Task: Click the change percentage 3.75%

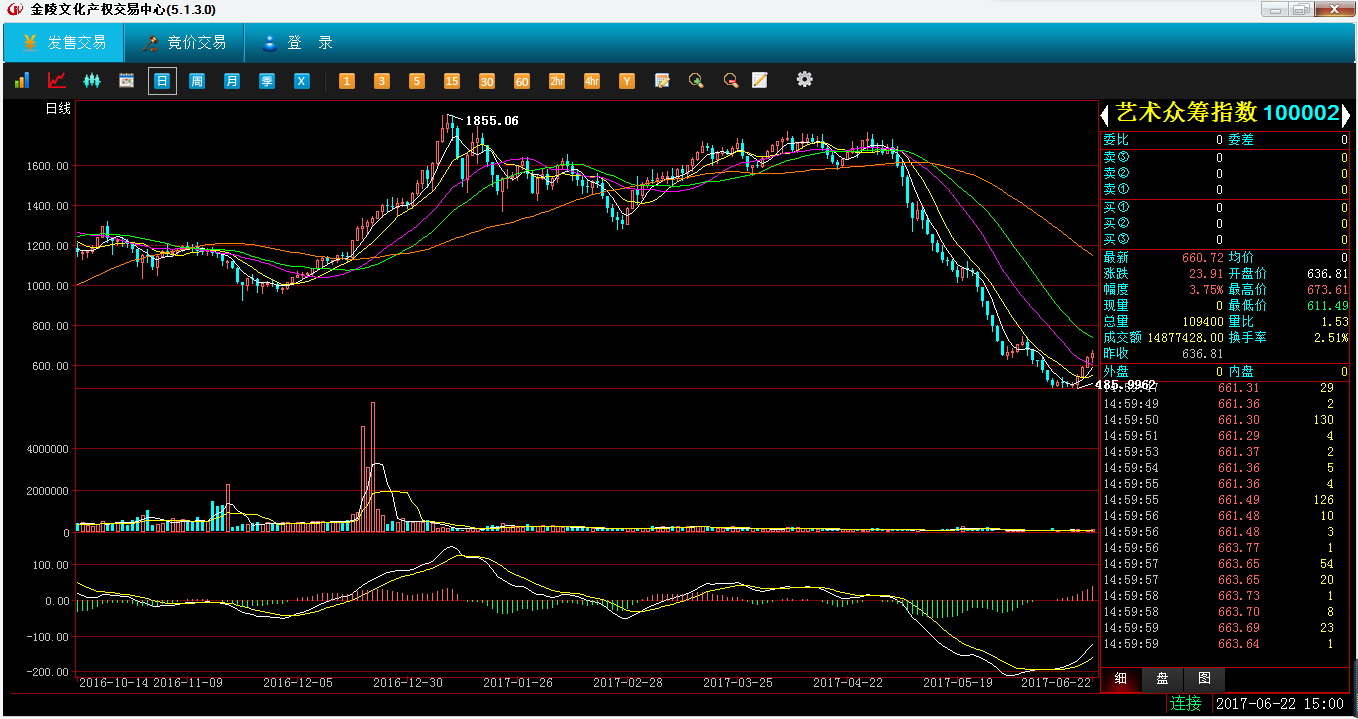Action: (1206, 290)
